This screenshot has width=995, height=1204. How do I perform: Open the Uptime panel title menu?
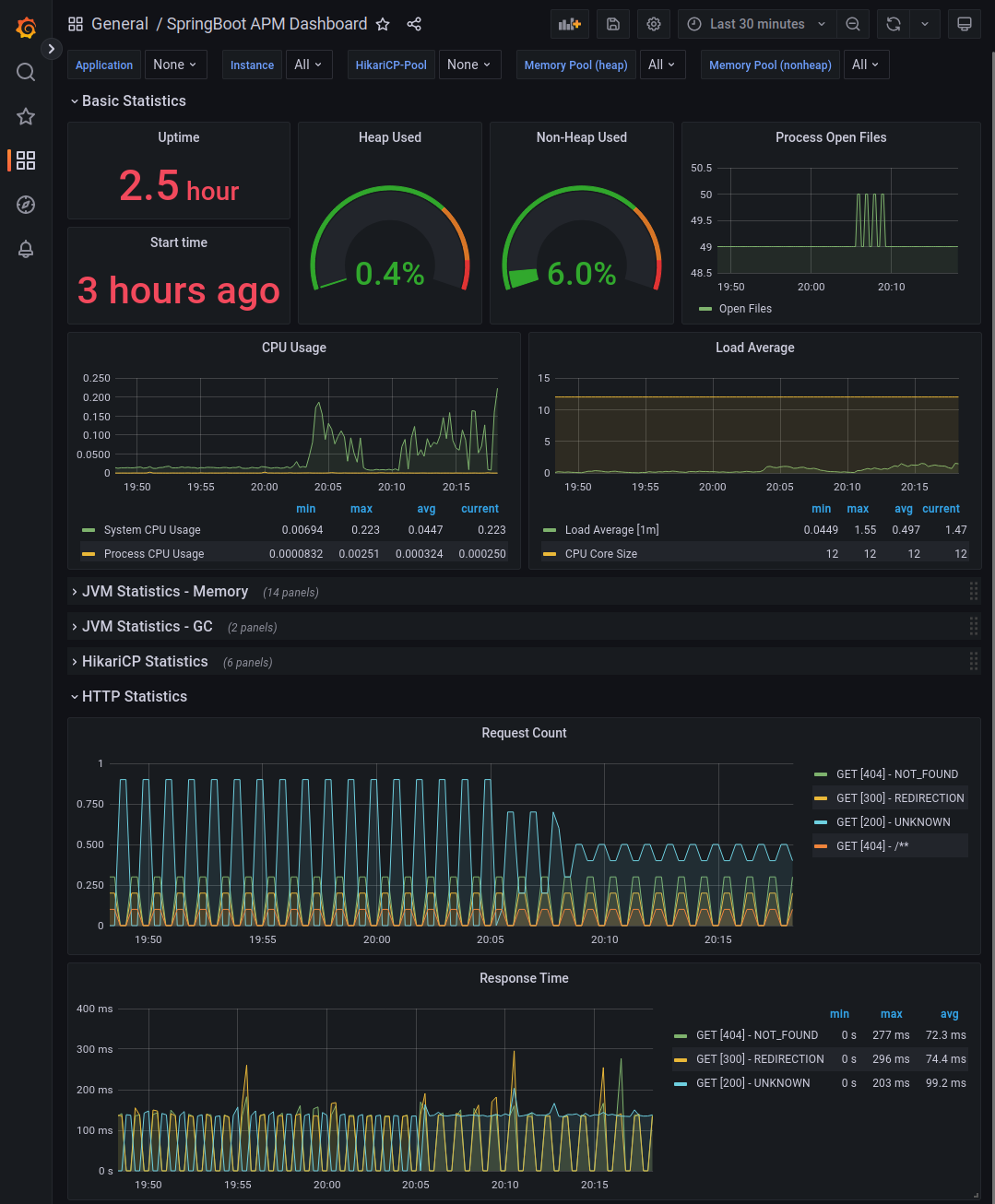coord(179,137)
